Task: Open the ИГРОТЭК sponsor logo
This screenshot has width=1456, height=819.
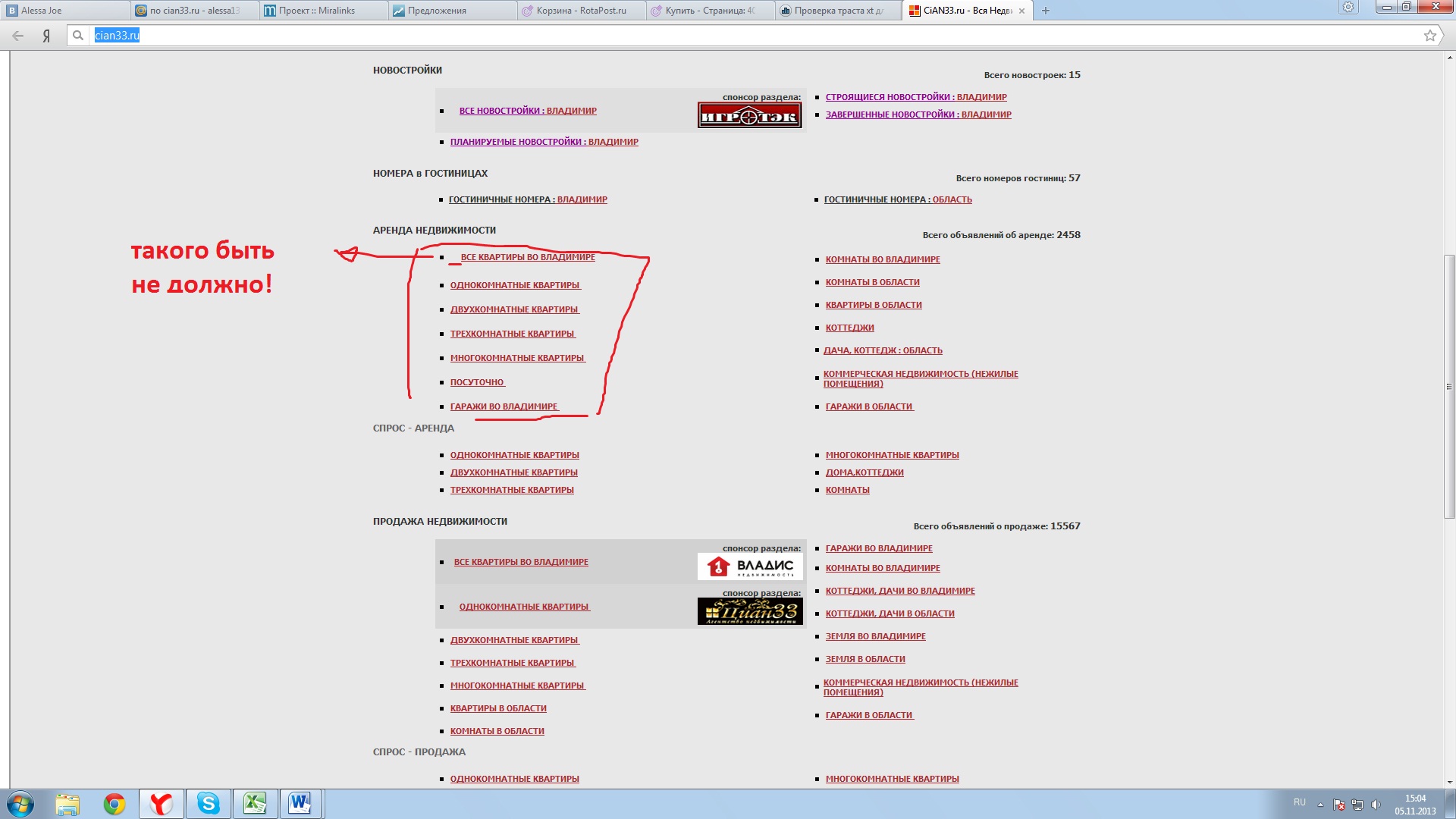Action: tap(749, 116)
